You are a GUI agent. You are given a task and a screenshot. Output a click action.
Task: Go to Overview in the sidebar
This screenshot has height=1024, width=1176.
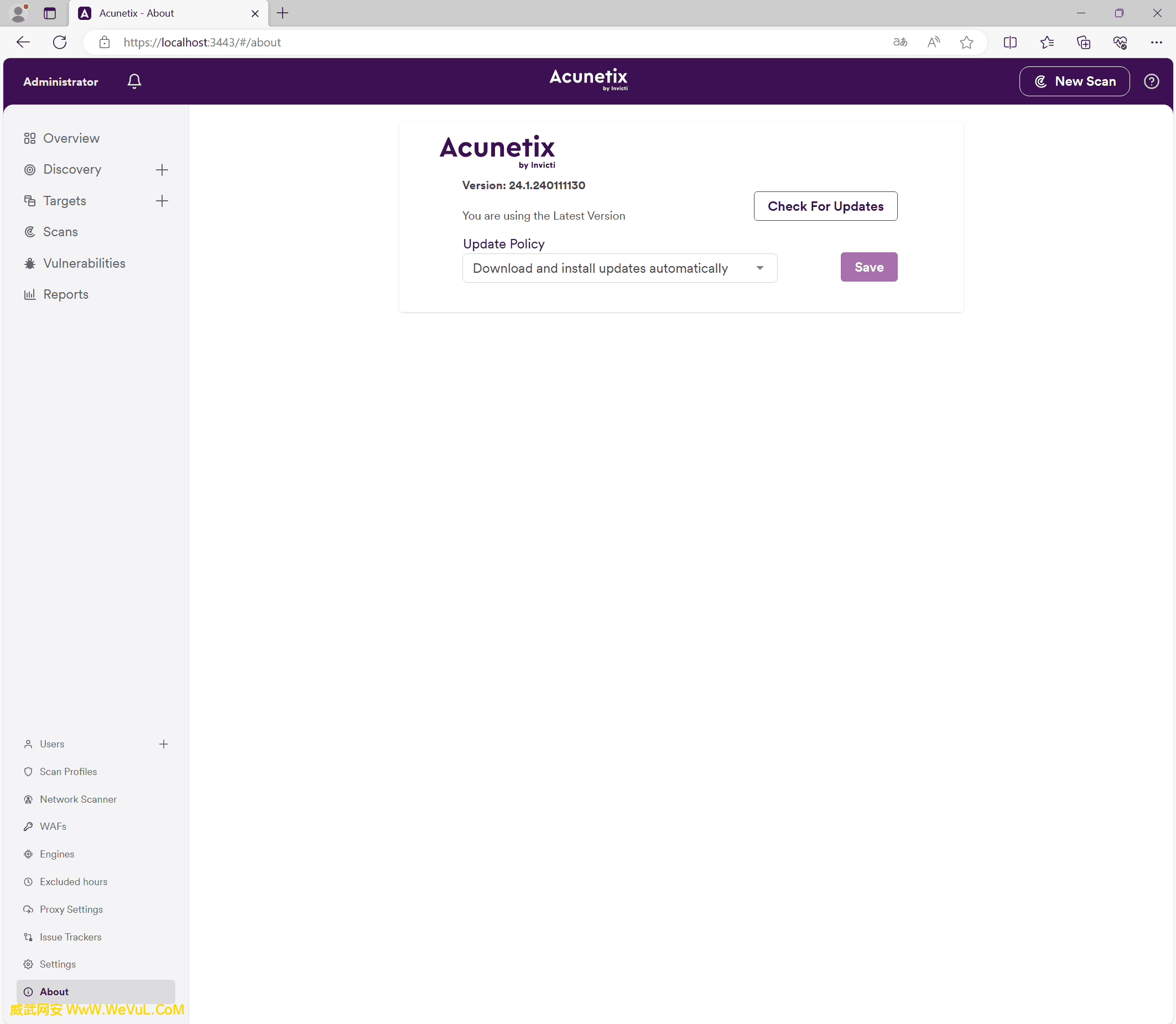pyautogui.click(x=61, y=138)
